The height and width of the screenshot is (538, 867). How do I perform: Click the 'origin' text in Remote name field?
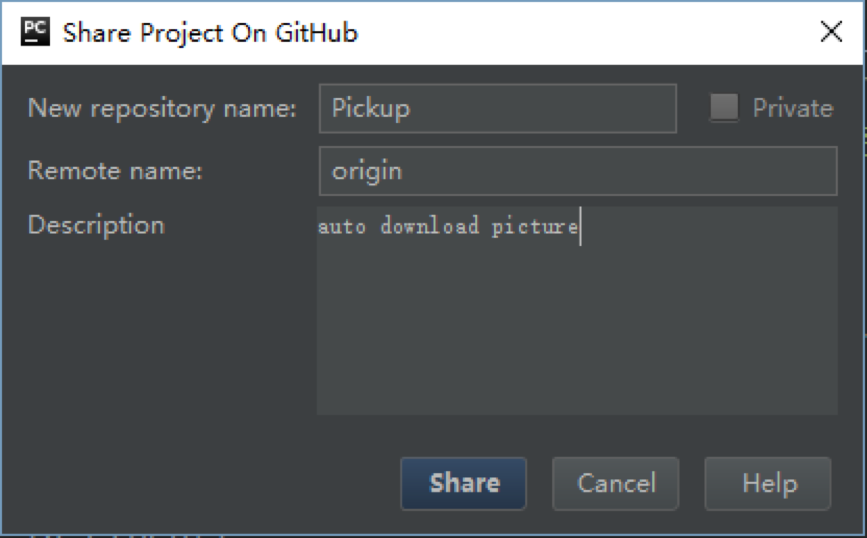[x=367, y=171]
